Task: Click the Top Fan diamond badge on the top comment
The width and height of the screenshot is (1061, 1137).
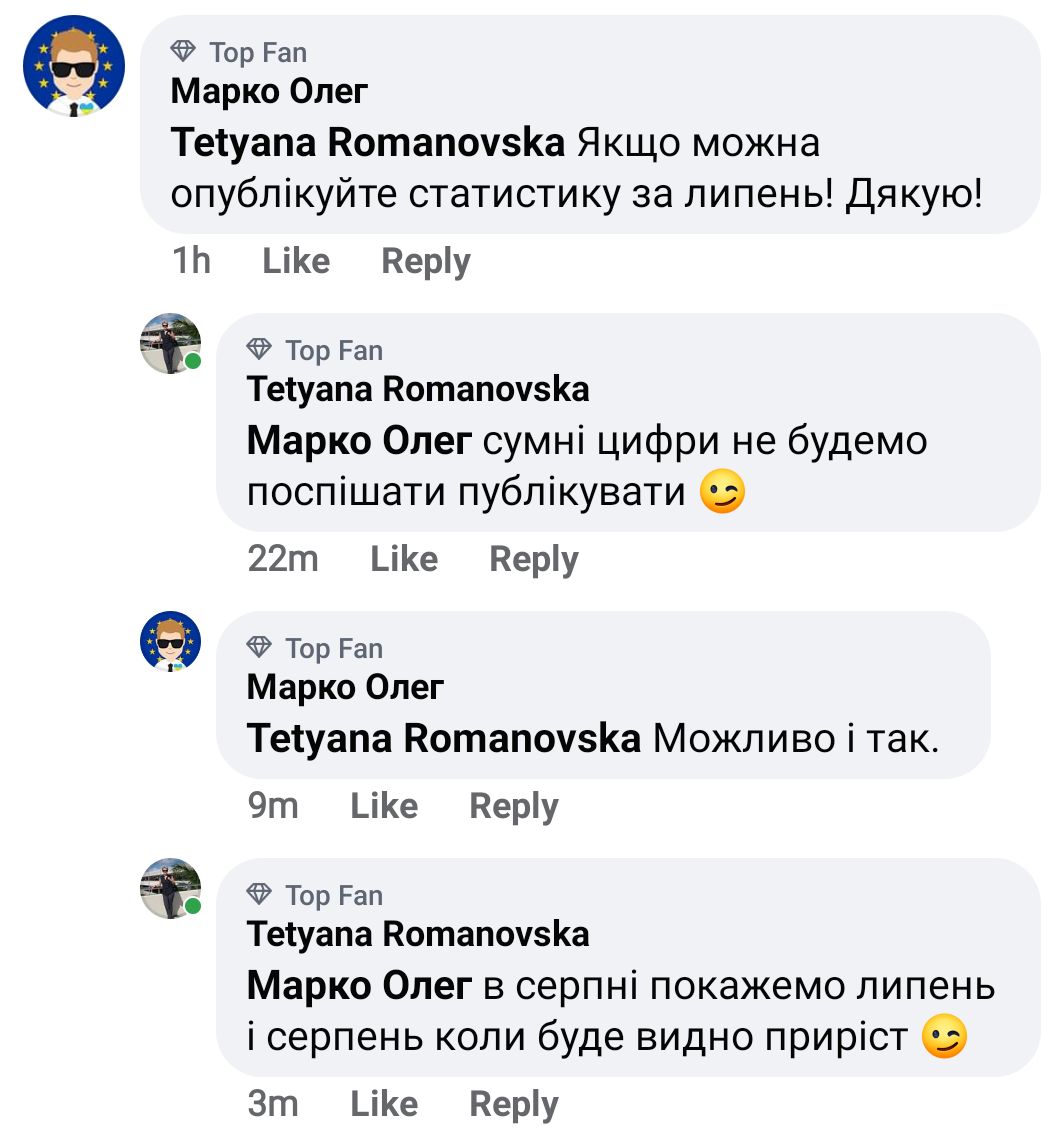Action: 183,52
